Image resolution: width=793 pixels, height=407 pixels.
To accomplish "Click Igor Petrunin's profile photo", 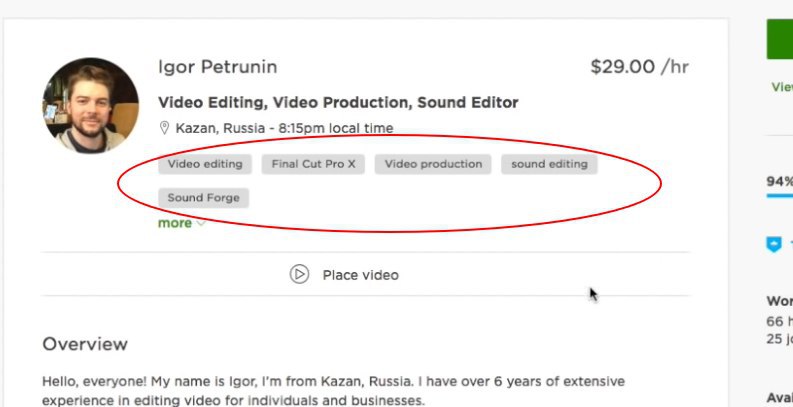I will [x=91, y=105].
